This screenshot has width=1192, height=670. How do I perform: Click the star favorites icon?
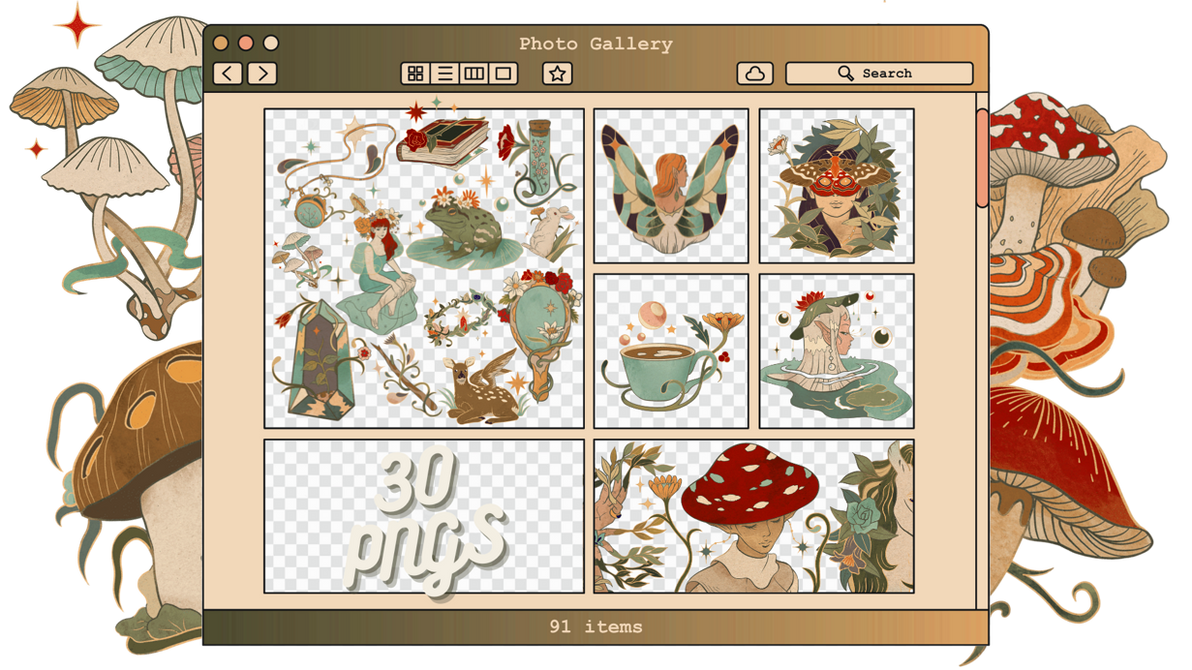point(557,73)
